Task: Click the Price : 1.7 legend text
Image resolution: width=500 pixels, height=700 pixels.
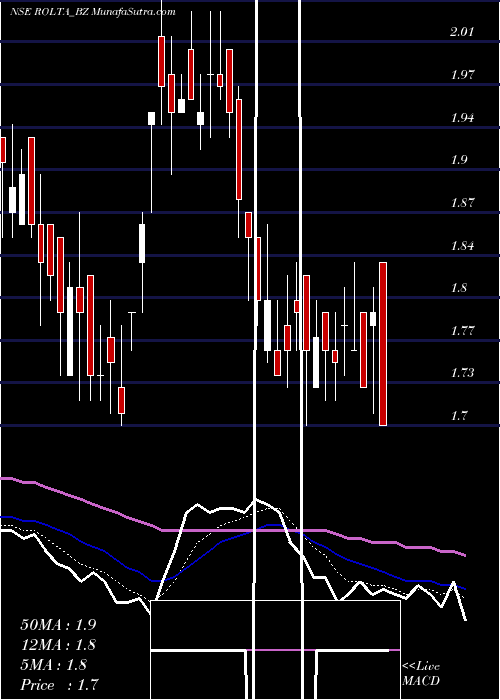Action: point(59,685)
